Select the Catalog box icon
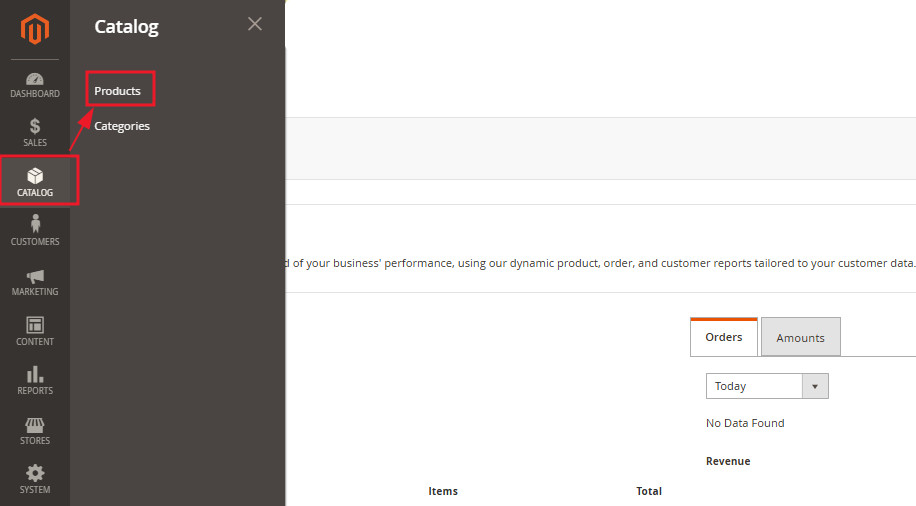Screen dimensions: 916x506 point(35,176)
